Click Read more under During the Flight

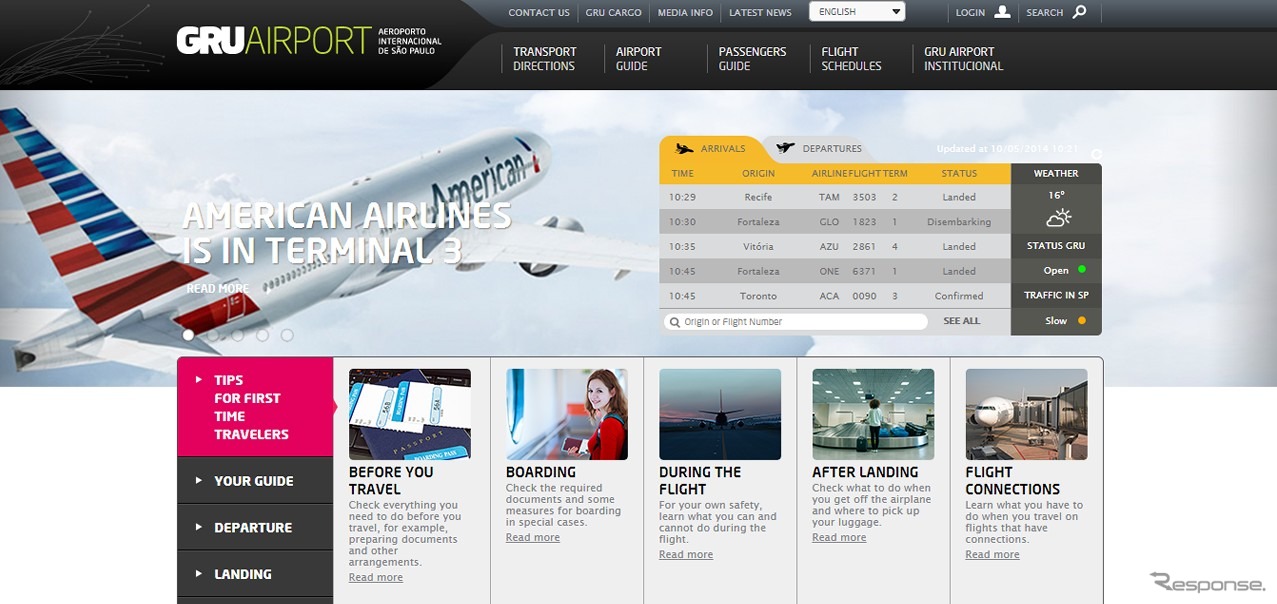pos(686,554)
